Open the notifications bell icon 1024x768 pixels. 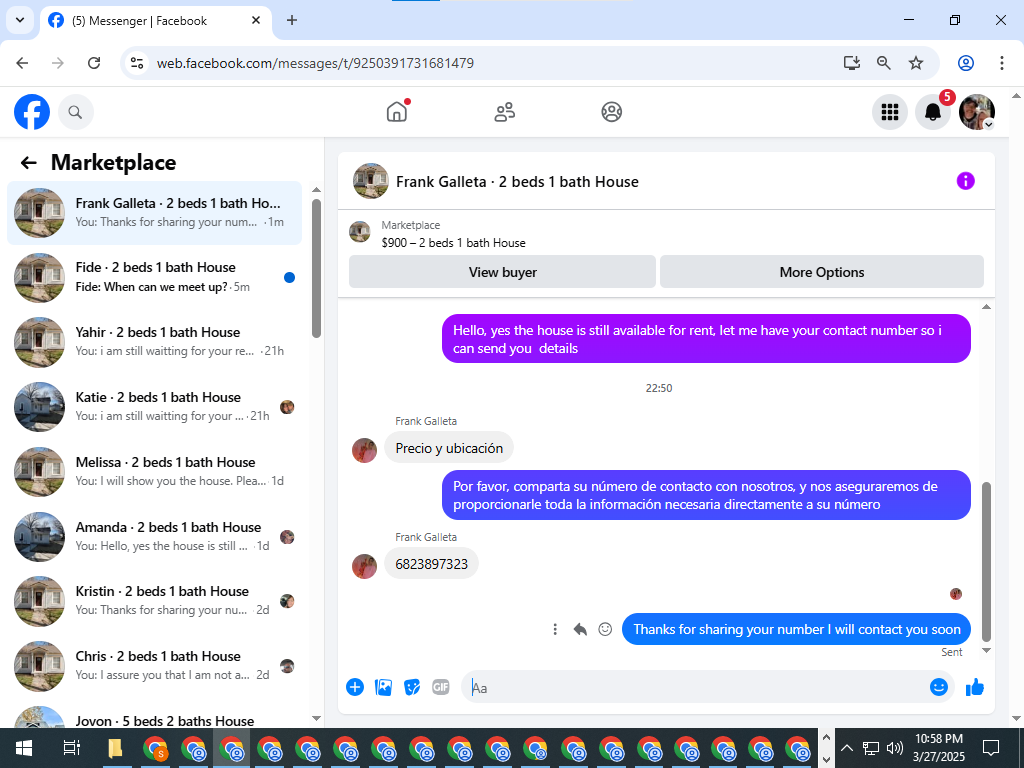(933, 112)
